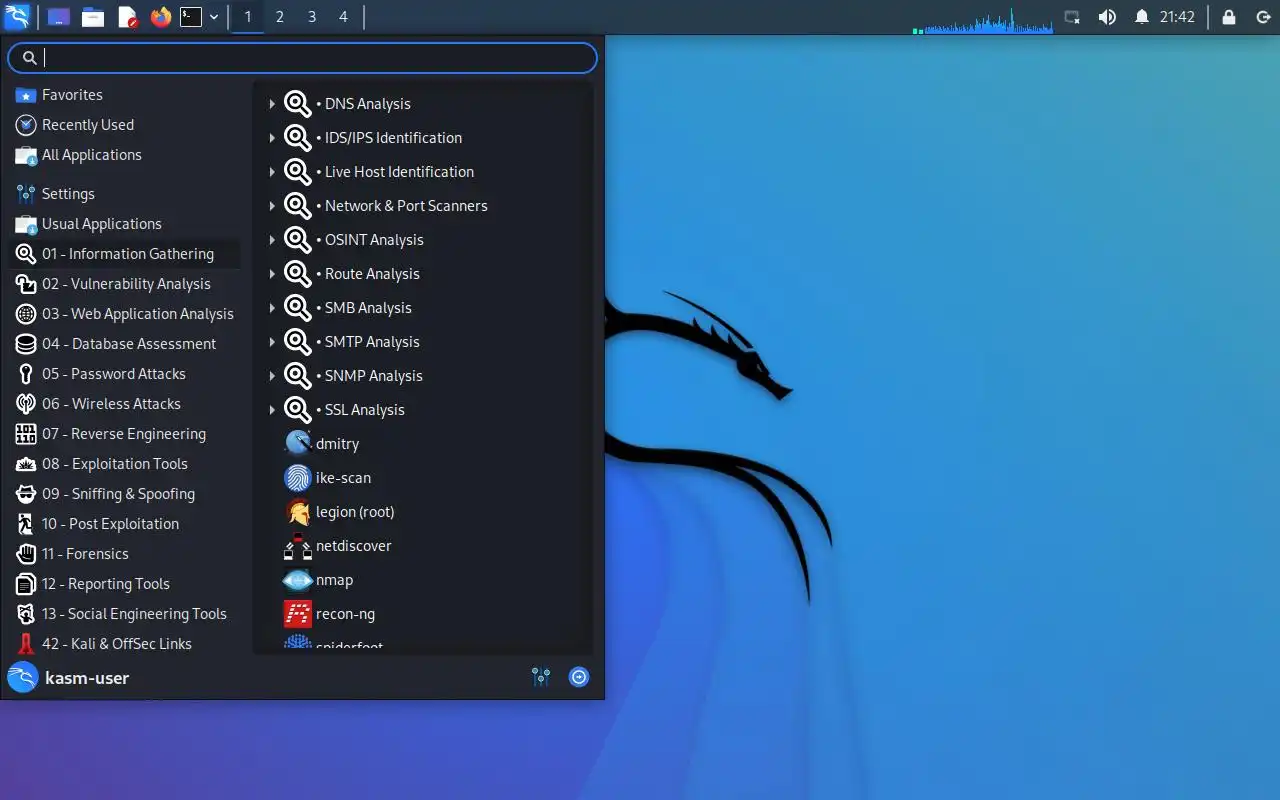This screenshot has height=800, width=1280.
Task: Expand the Route Analysis submenu arrow
Action: tap(272, 274)
